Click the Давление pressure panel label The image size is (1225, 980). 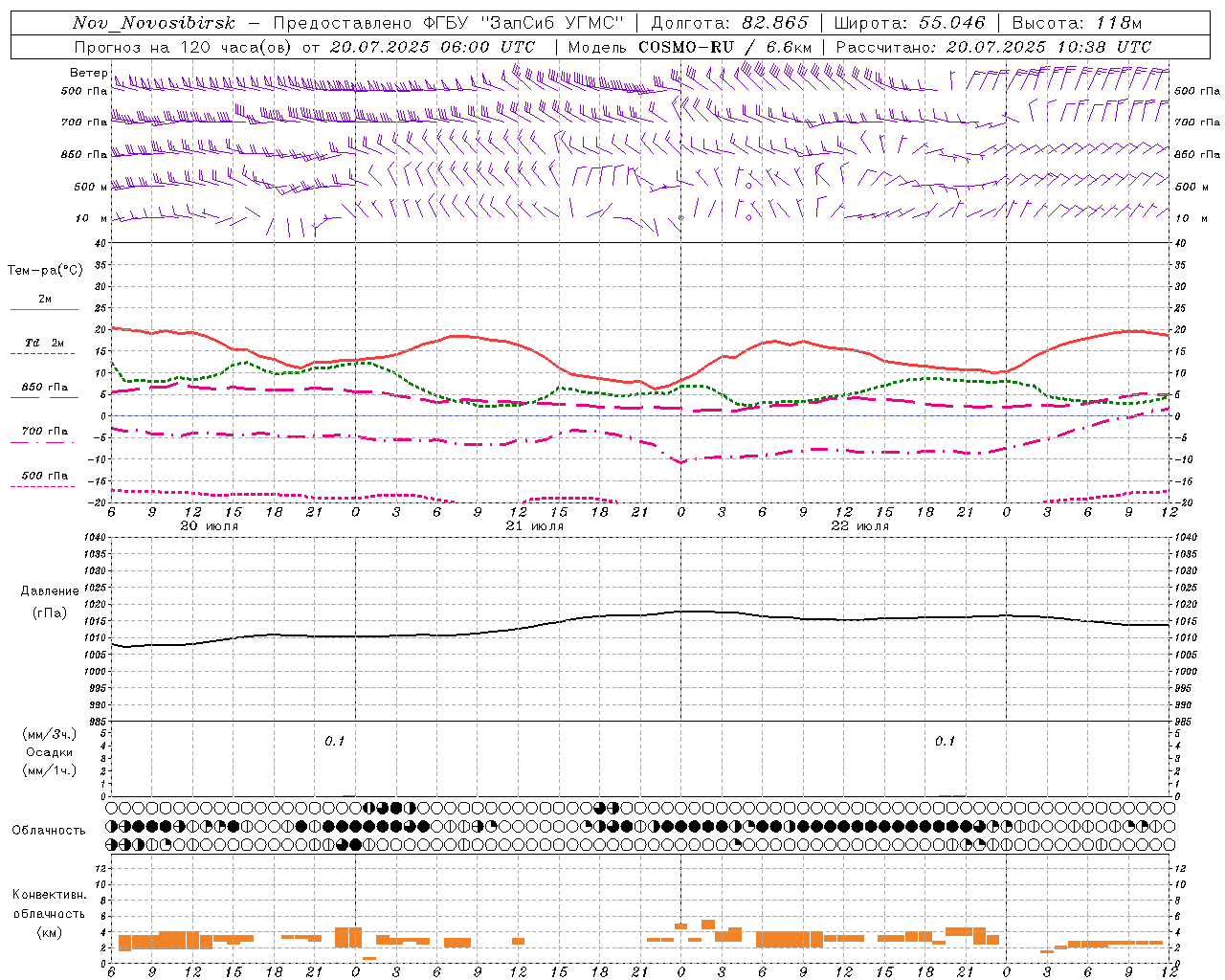point(48,591)
